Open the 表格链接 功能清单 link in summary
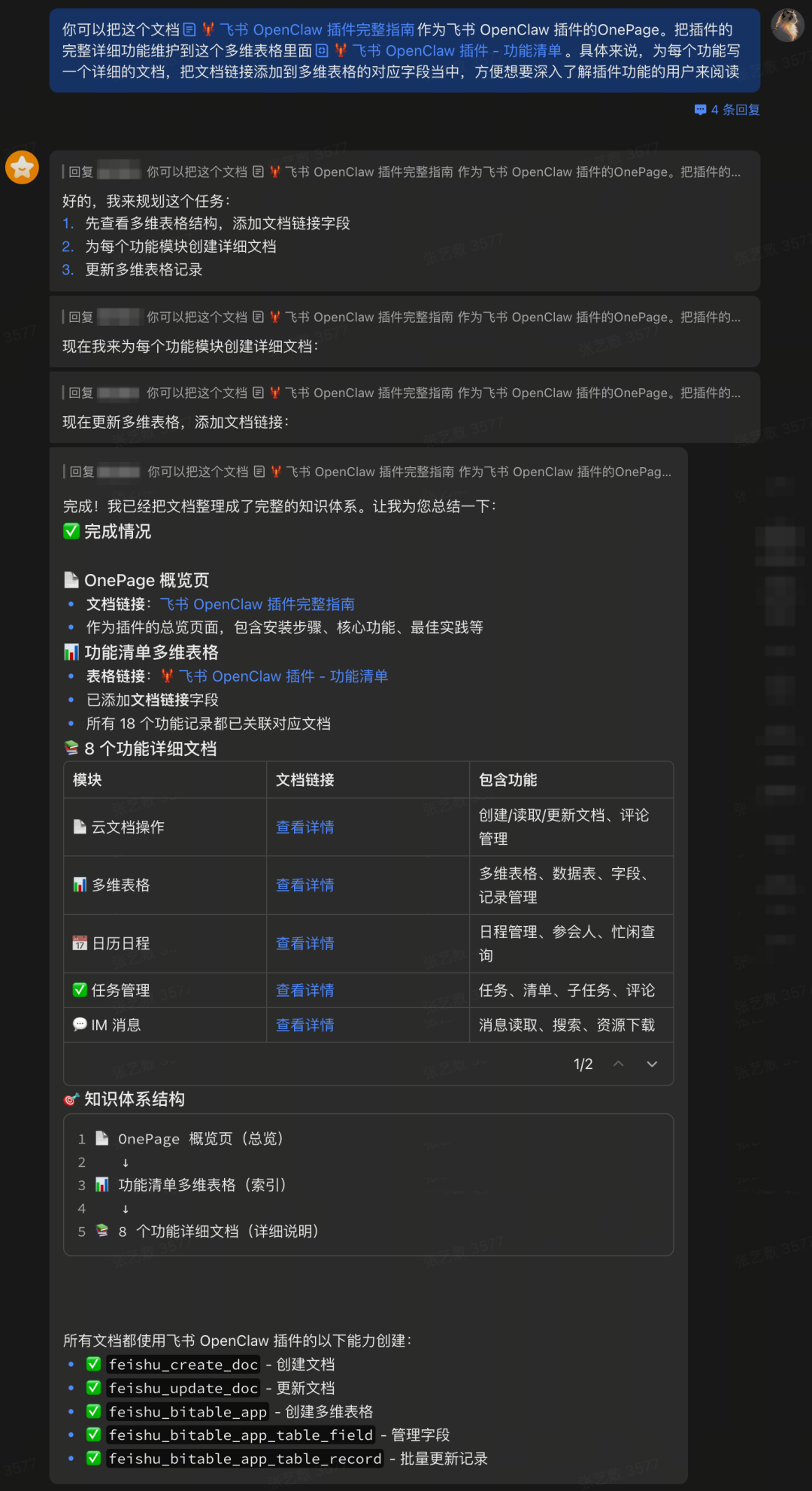 click(283, 676)
